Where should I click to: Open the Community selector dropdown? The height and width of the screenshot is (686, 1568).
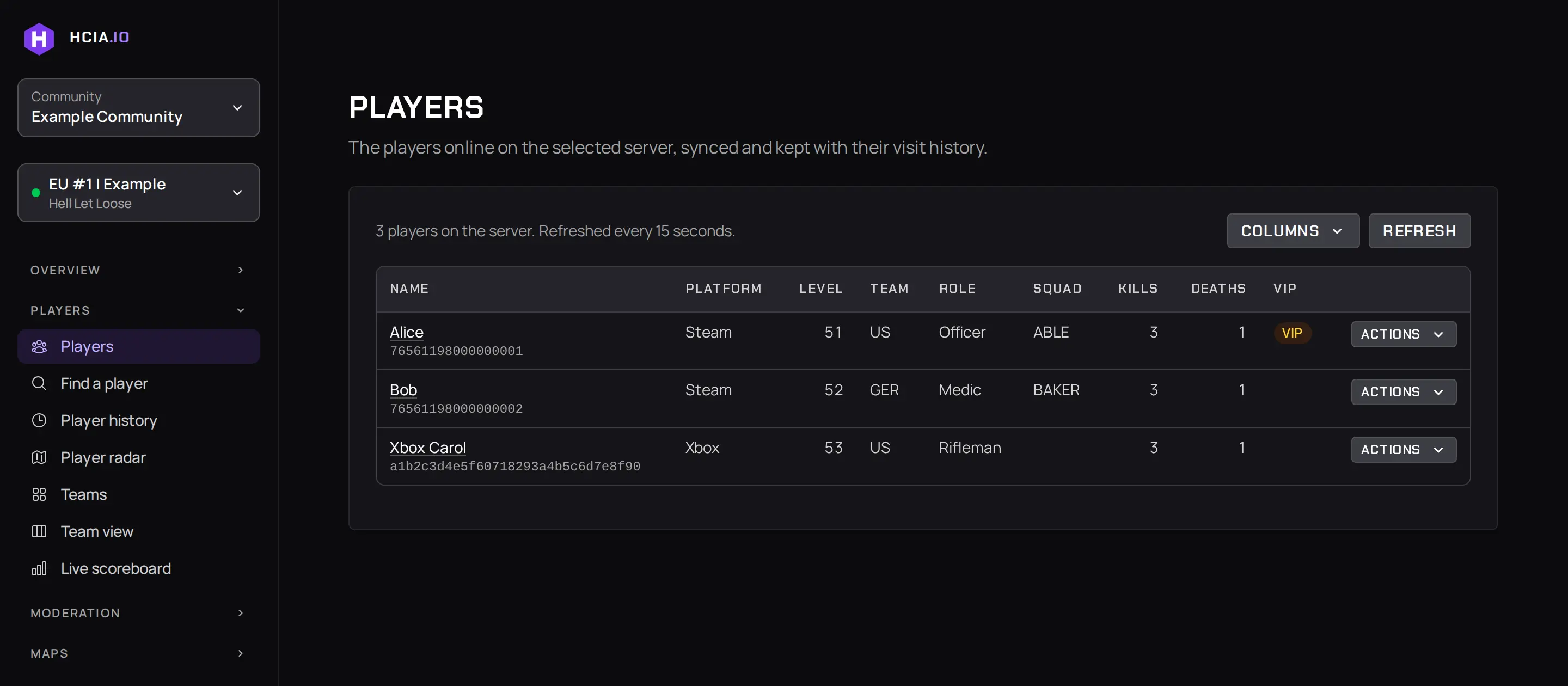139,108
